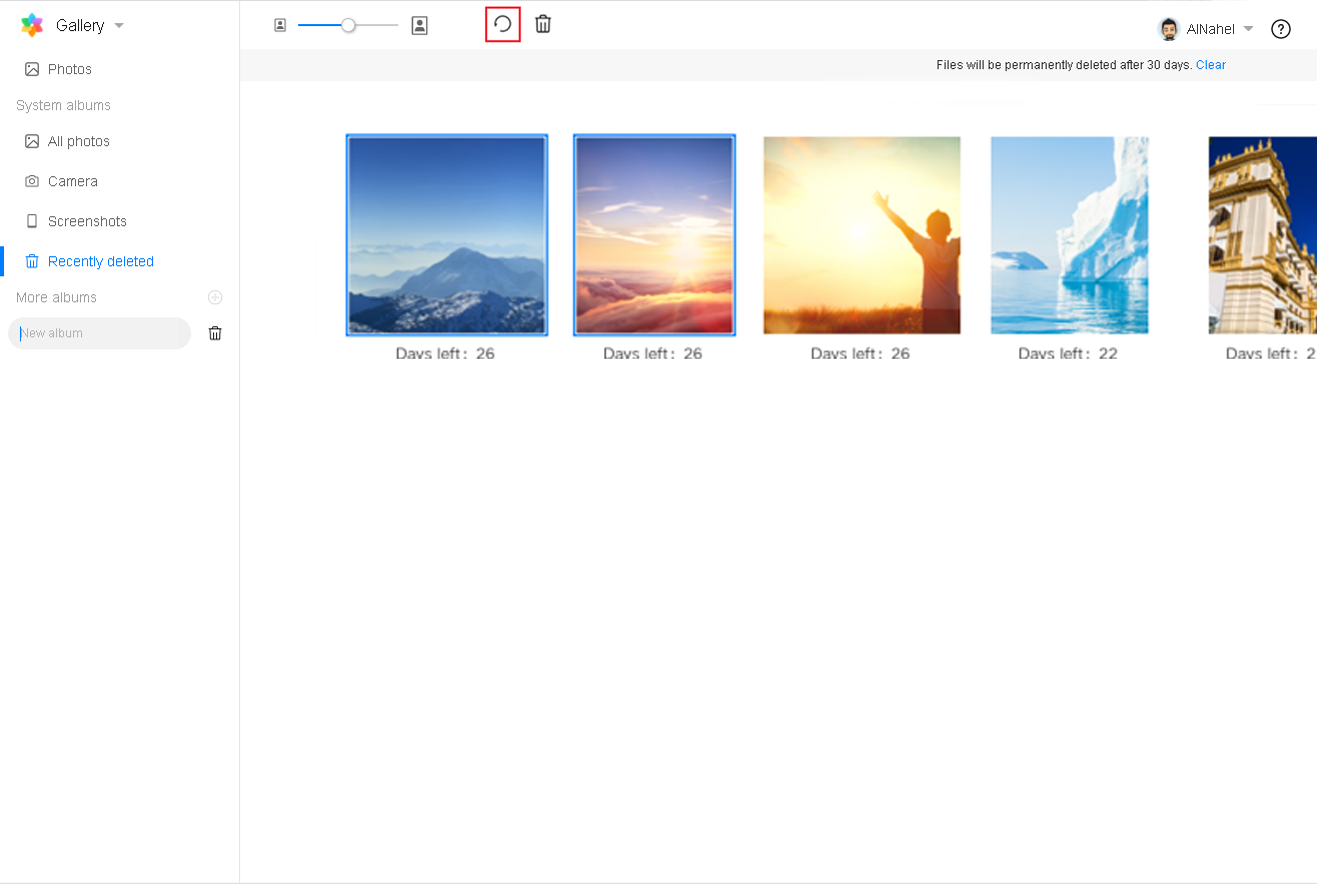Open the Camera album
This screenshot has width=1317, height=889.
tap(72, 181)
